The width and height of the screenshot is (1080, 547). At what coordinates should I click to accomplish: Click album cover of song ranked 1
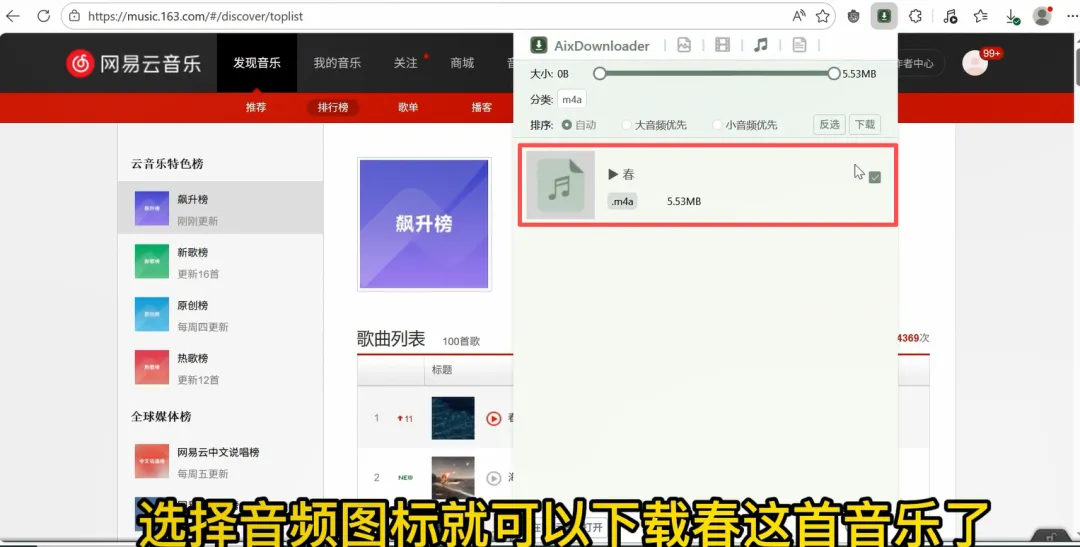point(453,418)
